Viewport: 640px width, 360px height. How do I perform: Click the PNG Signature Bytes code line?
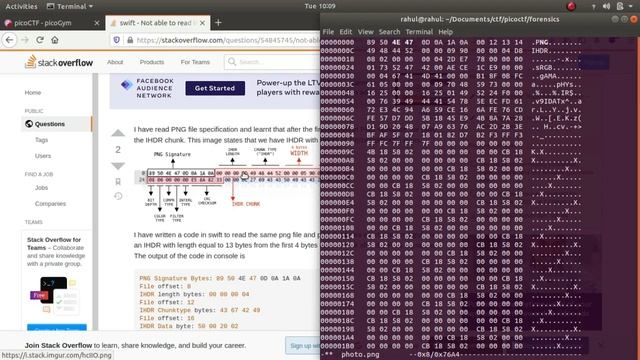tap(220, 278)
